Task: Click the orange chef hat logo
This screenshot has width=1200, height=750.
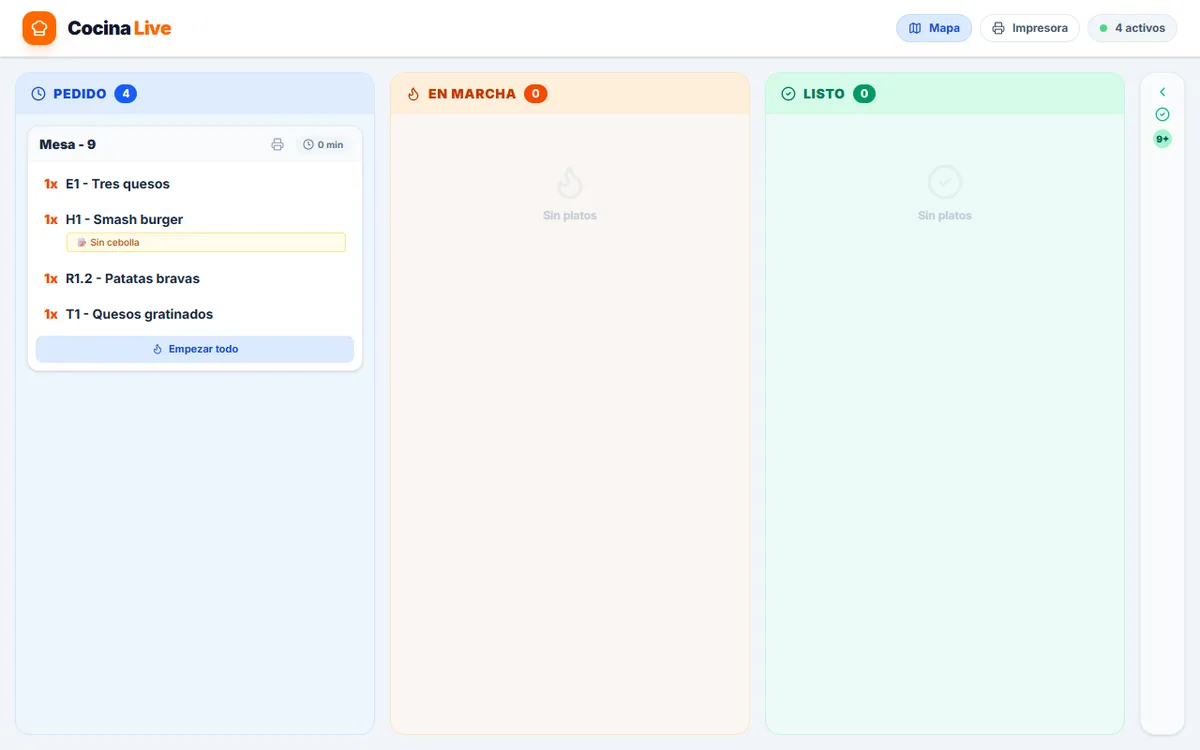Action: pos(39,28)
